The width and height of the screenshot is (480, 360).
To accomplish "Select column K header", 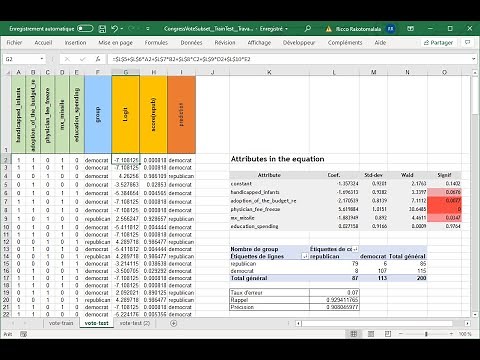I will [x=269, y=72].
